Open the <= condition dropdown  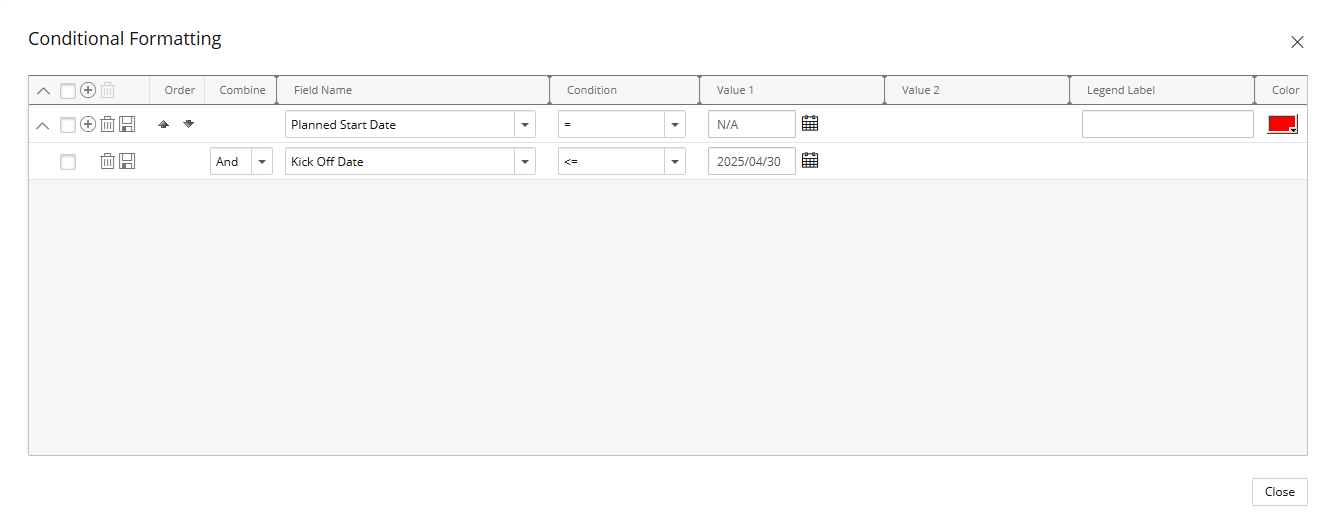675,162
